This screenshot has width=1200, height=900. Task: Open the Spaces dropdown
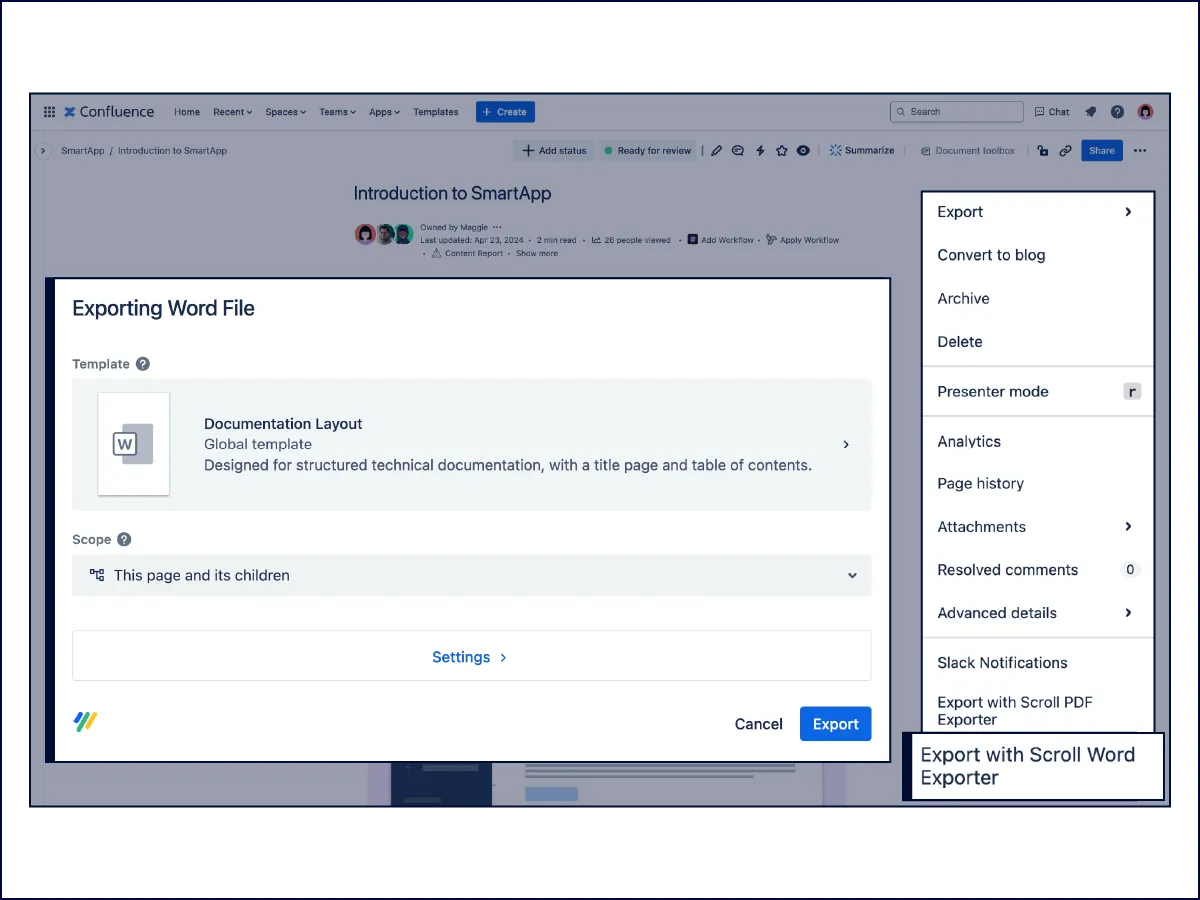pos(286,112)
